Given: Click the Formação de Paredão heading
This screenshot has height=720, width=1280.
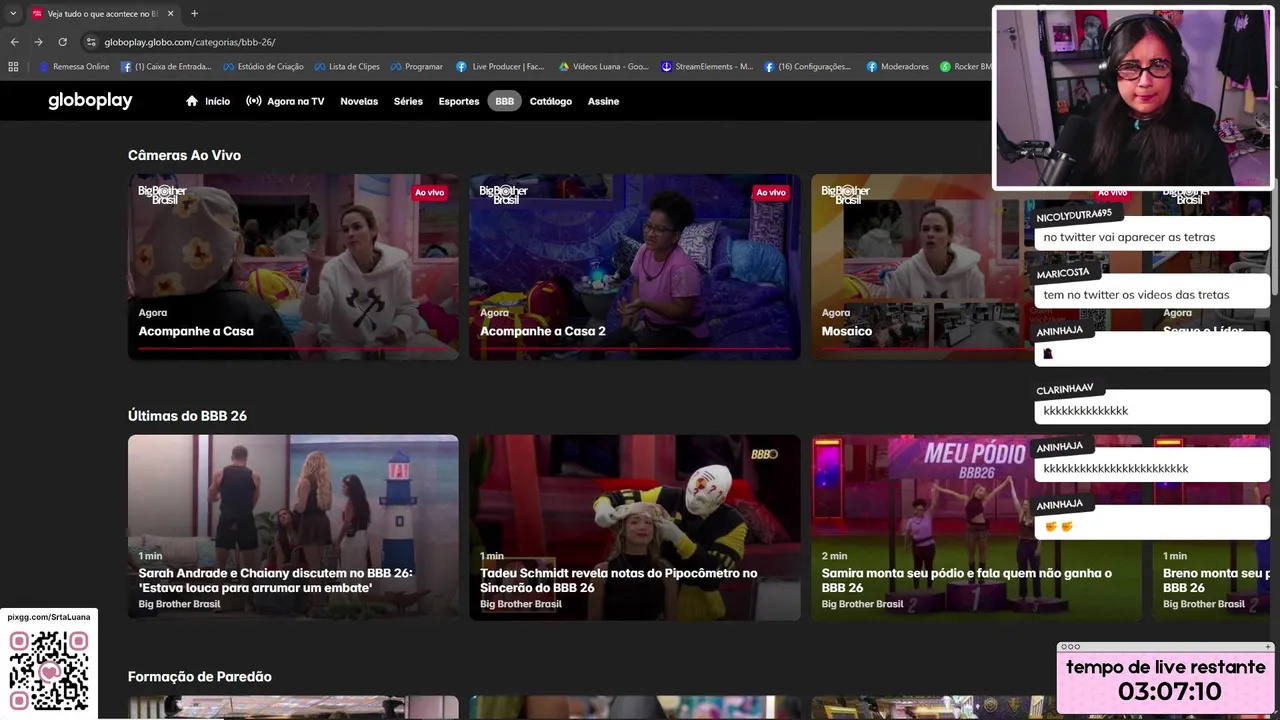Looking at the screenshot, I should click(200, 677).
